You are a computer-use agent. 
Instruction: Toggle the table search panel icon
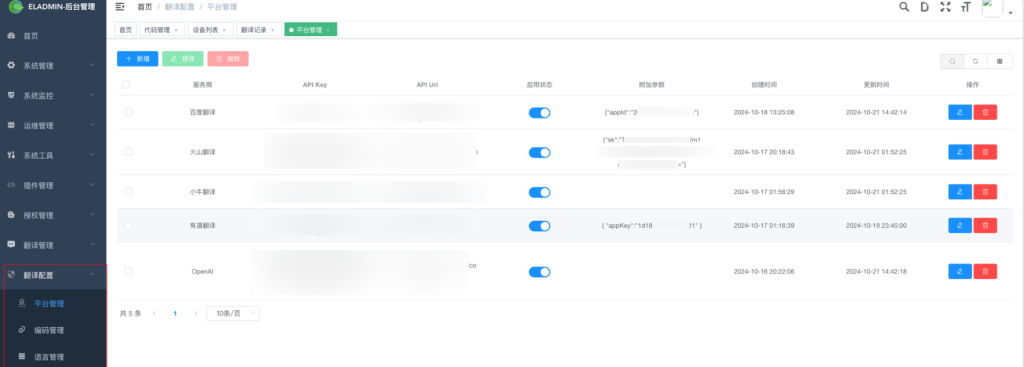point(952,61)
